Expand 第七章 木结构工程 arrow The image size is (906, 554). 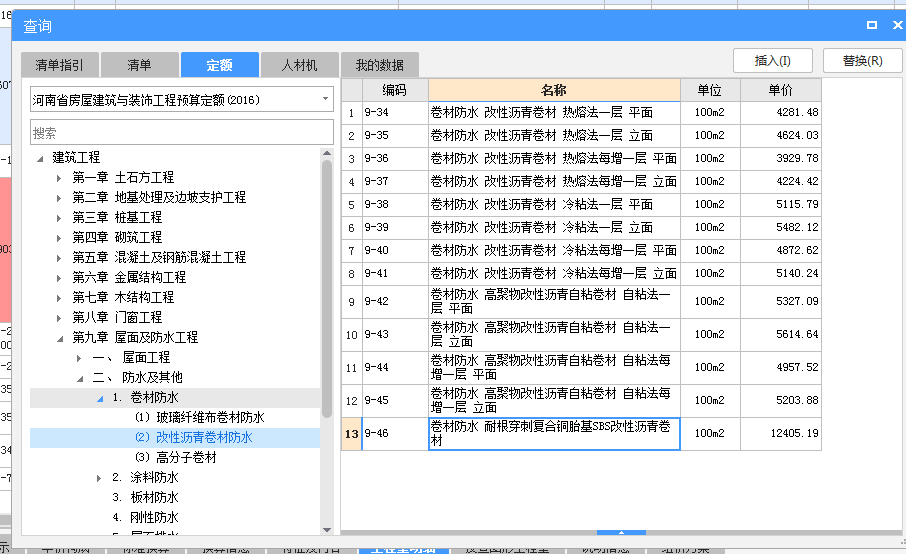[59, 298]
